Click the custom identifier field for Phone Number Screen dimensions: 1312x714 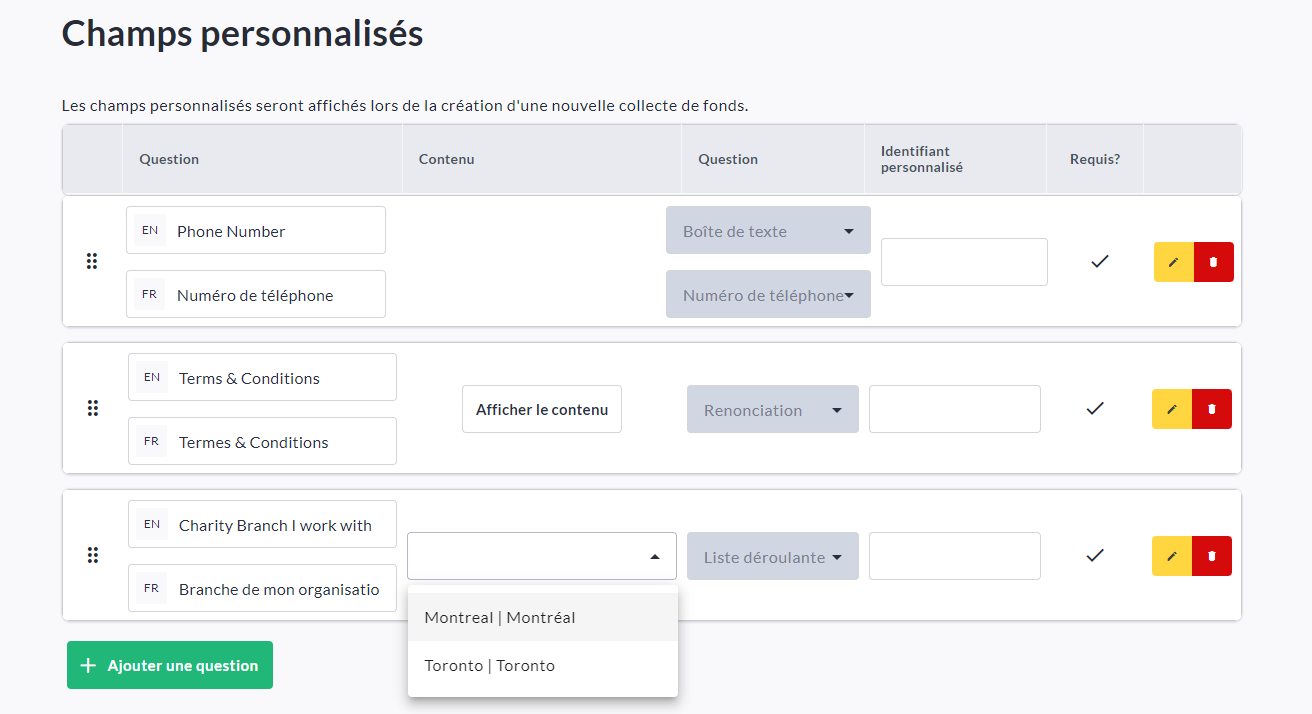tap(964, 262)
